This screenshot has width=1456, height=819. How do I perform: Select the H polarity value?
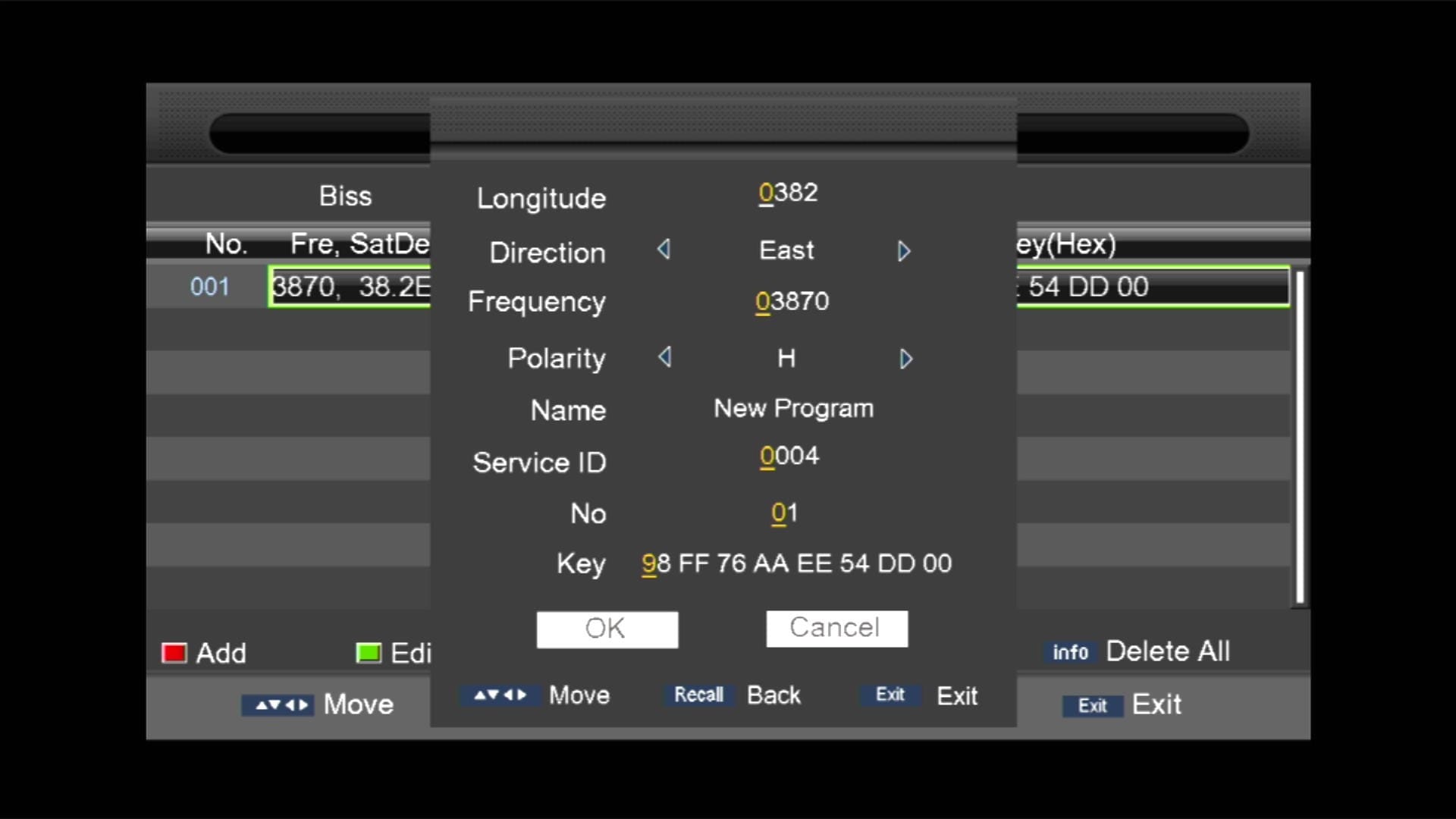[x=786, y=358]
